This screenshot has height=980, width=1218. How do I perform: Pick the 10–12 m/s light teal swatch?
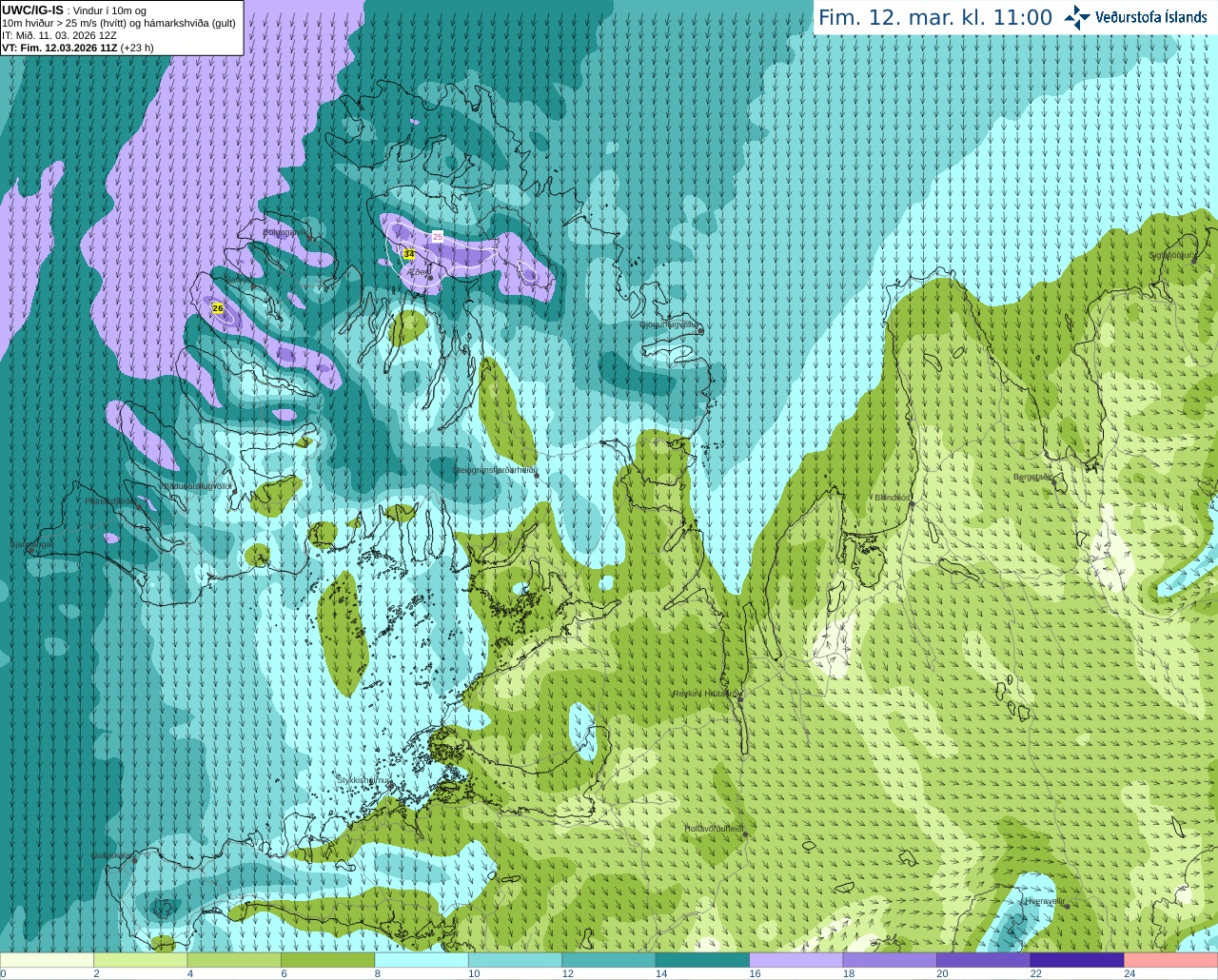coord(515,960)
